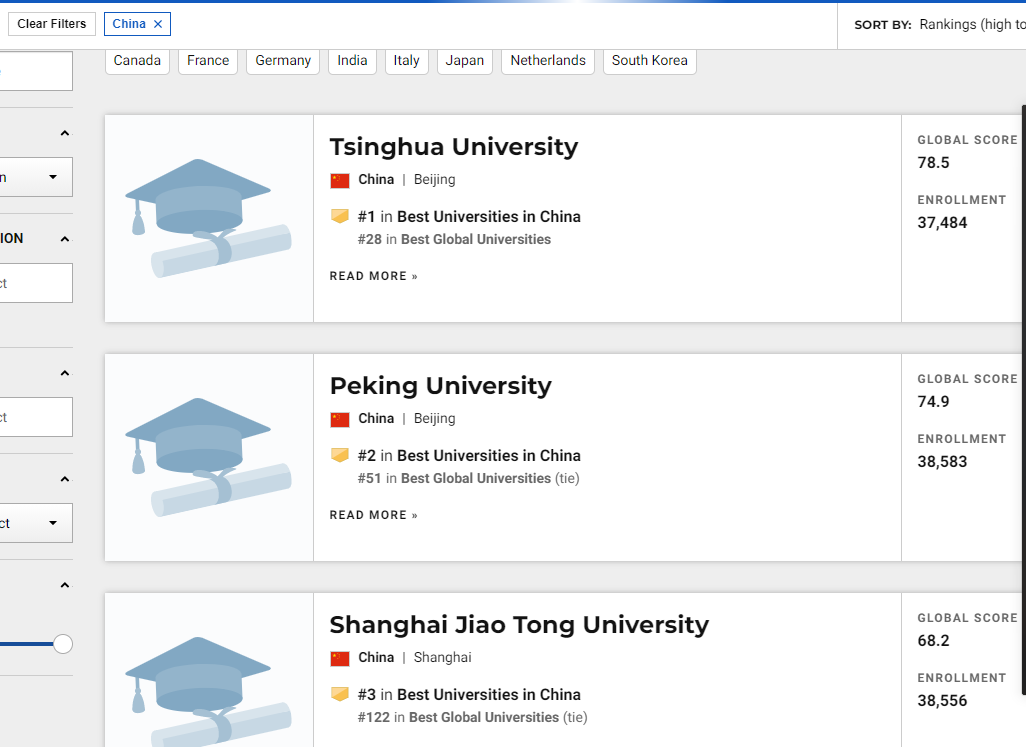Click the graduation cap thumbnail for Tsinghua University
Screen dimensions: 1026x747
coord(207,218)
